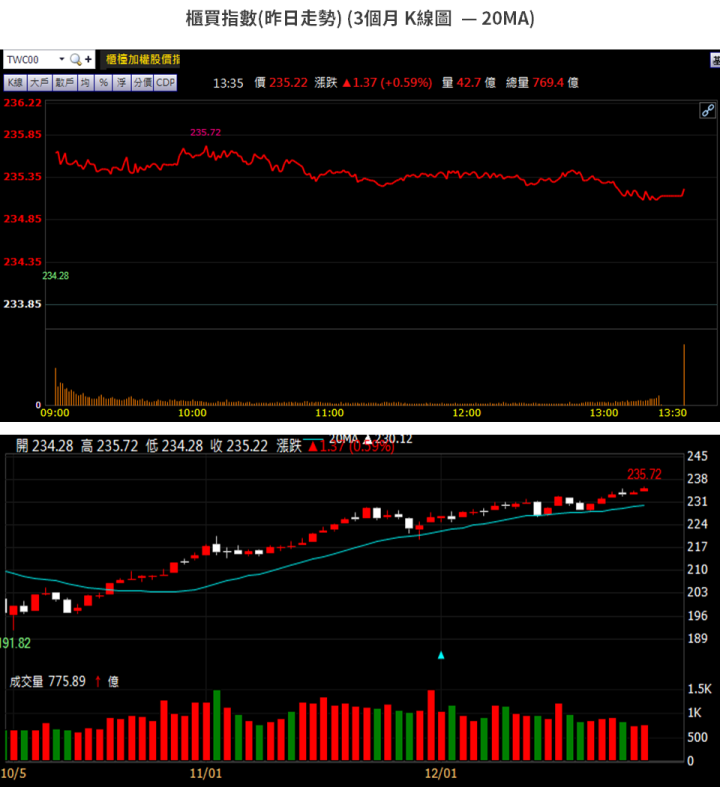Click the 收 235.22 close value in K chart
This screenshot has height=787, width=720.
239,446
